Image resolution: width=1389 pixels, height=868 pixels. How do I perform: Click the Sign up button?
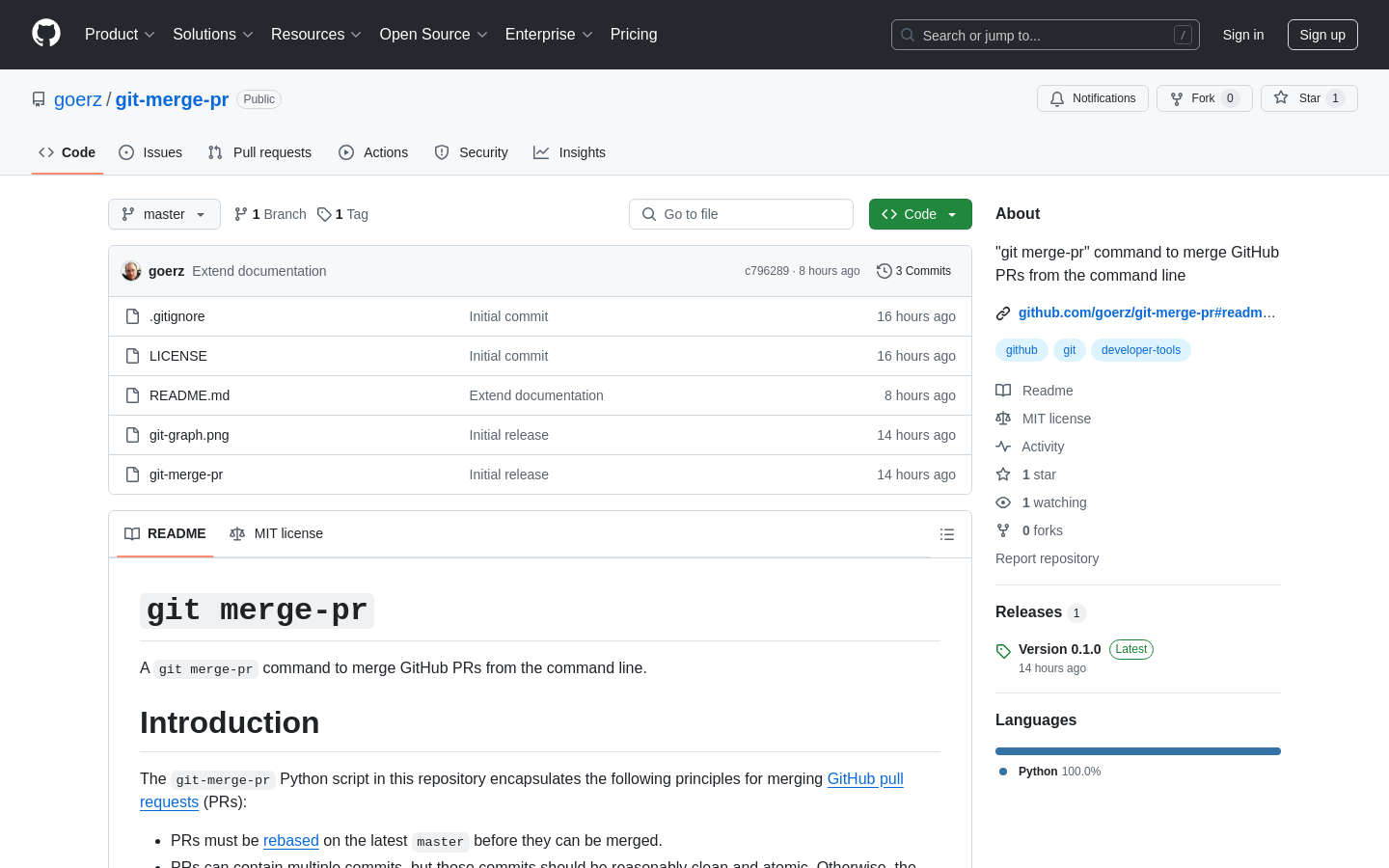click(1322, 35)
